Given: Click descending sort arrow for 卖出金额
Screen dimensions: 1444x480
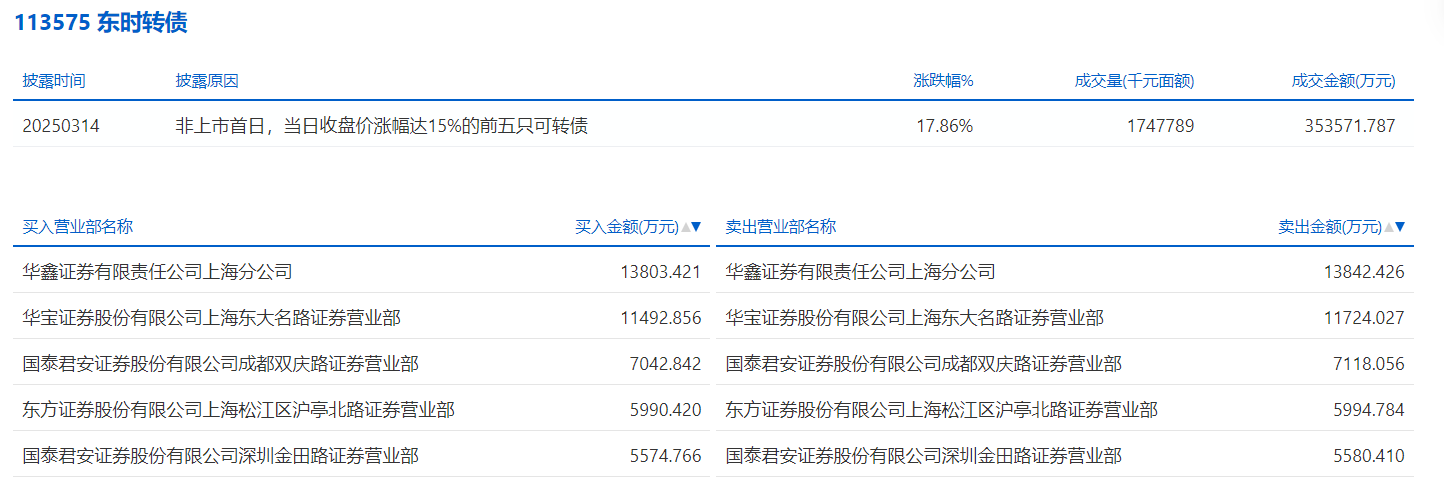Looking at the screenshot, I should pos(1400,227).
